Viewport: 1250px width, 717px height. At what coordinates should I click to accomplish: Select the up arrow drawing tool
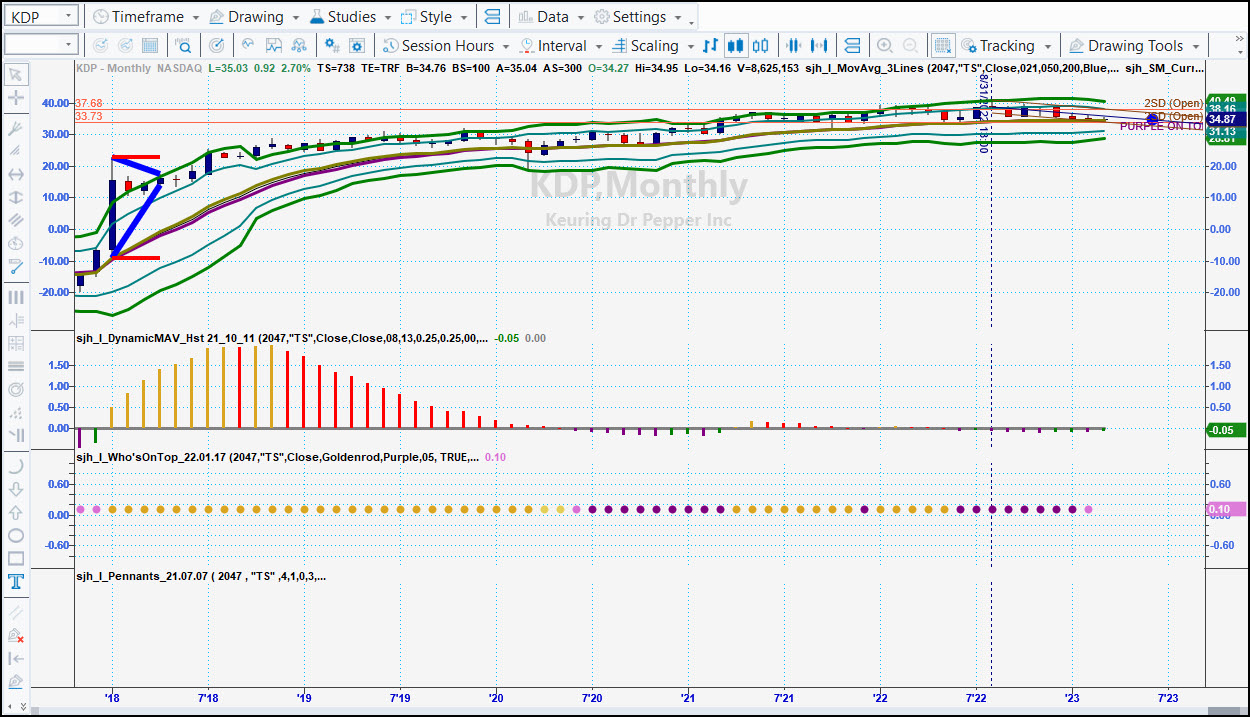[15, 512]
